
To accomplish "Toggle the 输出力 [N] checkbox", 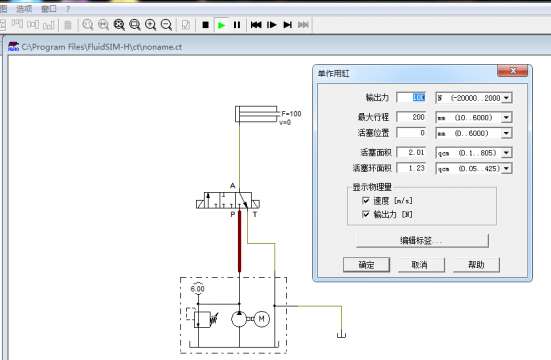I will tap(365, 214).
